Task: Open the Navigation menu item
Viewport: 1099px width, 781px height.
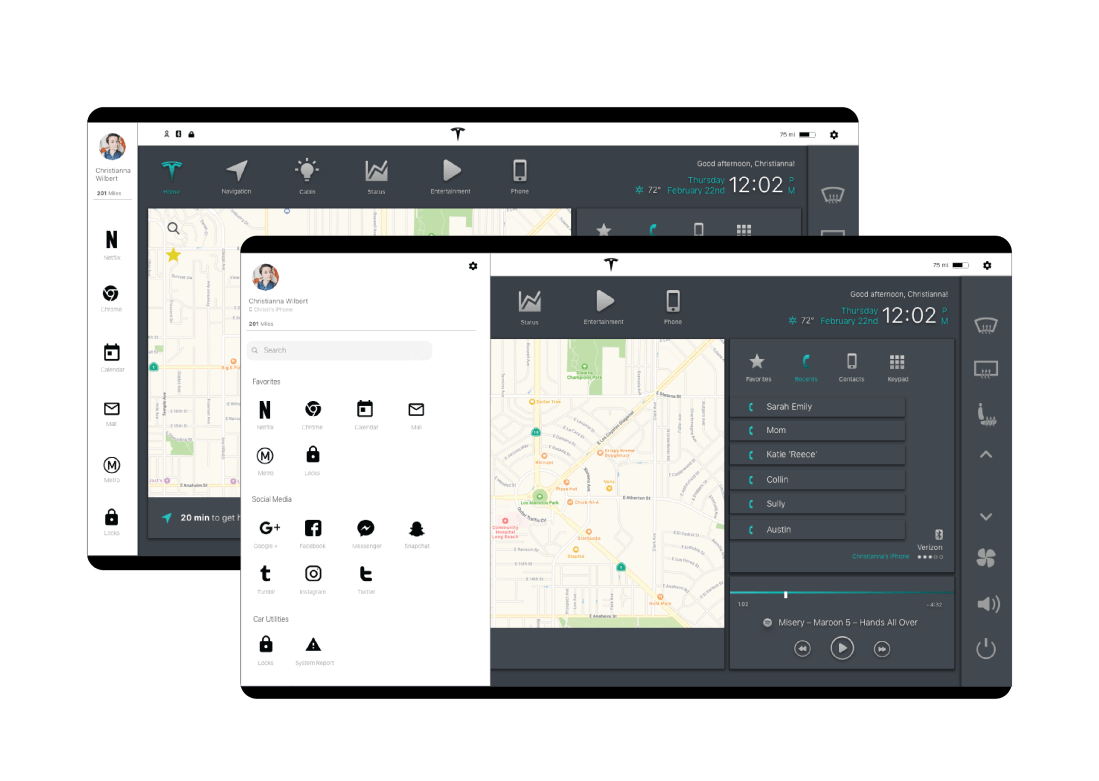Action: coord(237,175)
